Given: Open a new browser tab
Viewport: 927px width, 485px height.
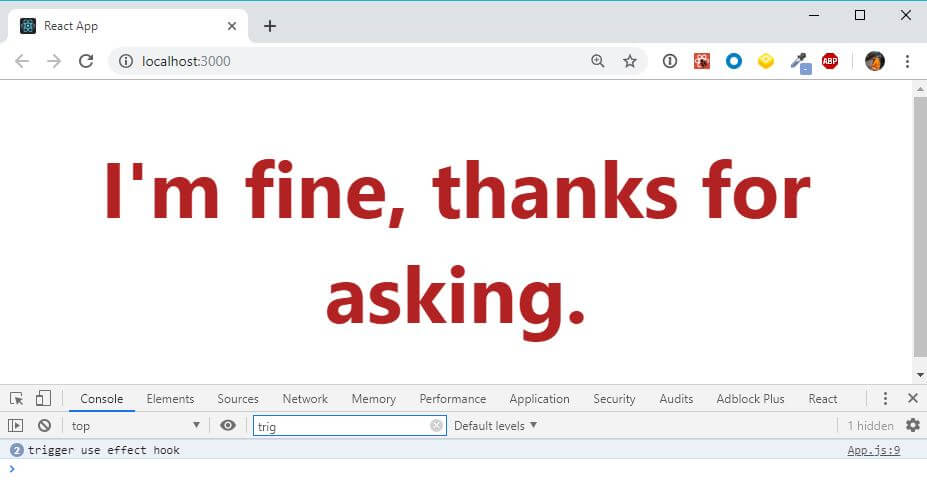Looking at the screenshot, I should 270,26.
